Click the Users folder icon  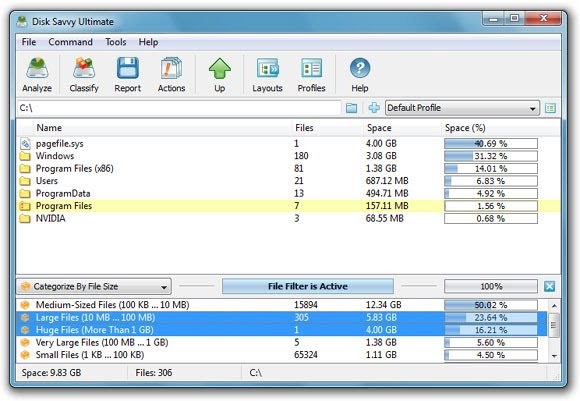tap(25, 181)
